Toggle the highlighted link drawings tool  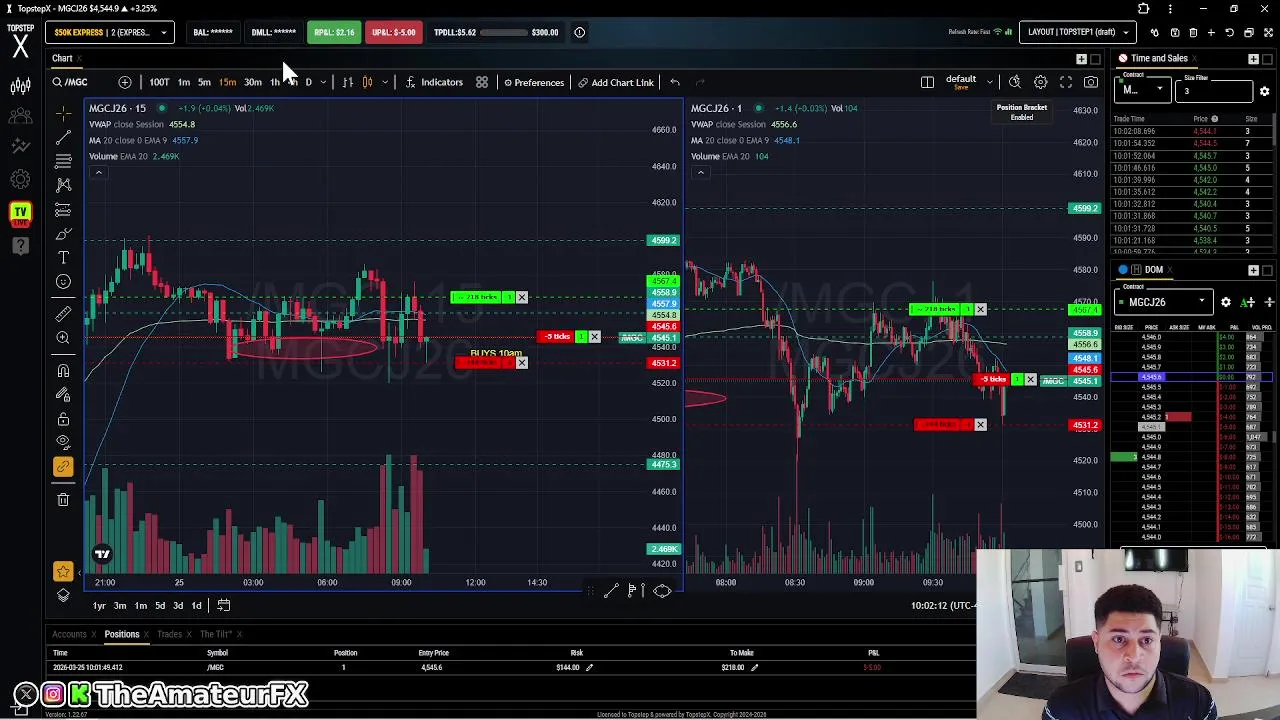click(63, 466)
